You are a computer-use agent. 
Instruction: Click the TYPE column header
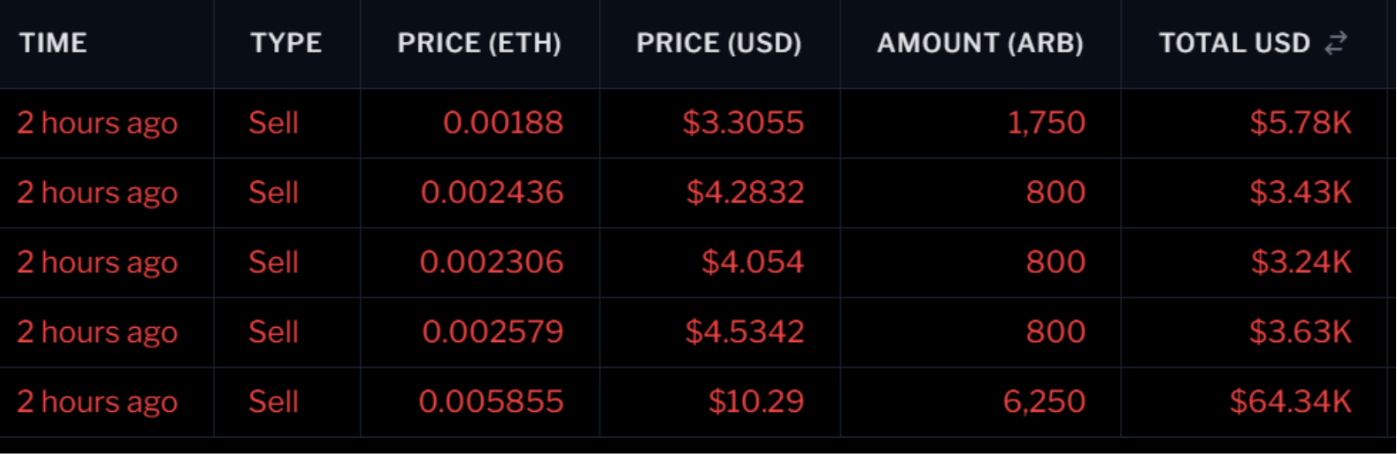[286, 43]
